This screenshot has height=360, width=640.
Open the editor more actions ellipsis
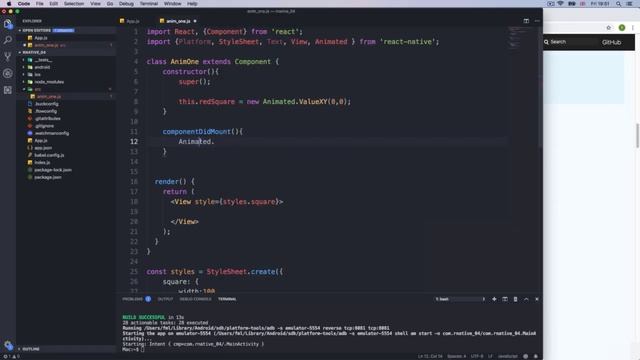pyautogui.click(x=537, y=21)
